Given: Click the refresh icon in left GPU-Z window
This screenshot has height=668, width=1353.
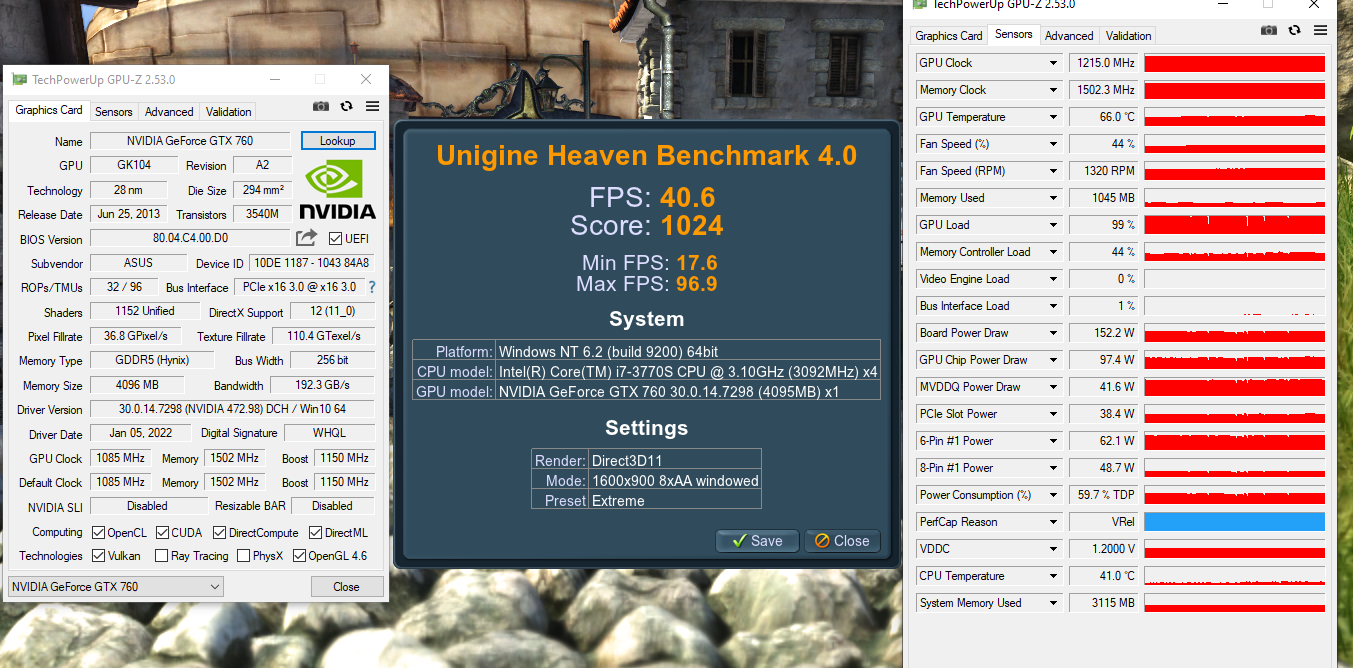Looking at the screenshot, I should click(x=346, y=106).
